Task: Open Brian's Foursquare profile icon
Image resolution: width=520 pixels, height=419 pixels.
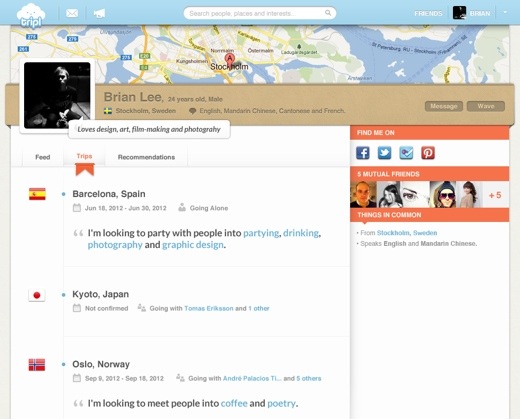Action: click(406, 153)
